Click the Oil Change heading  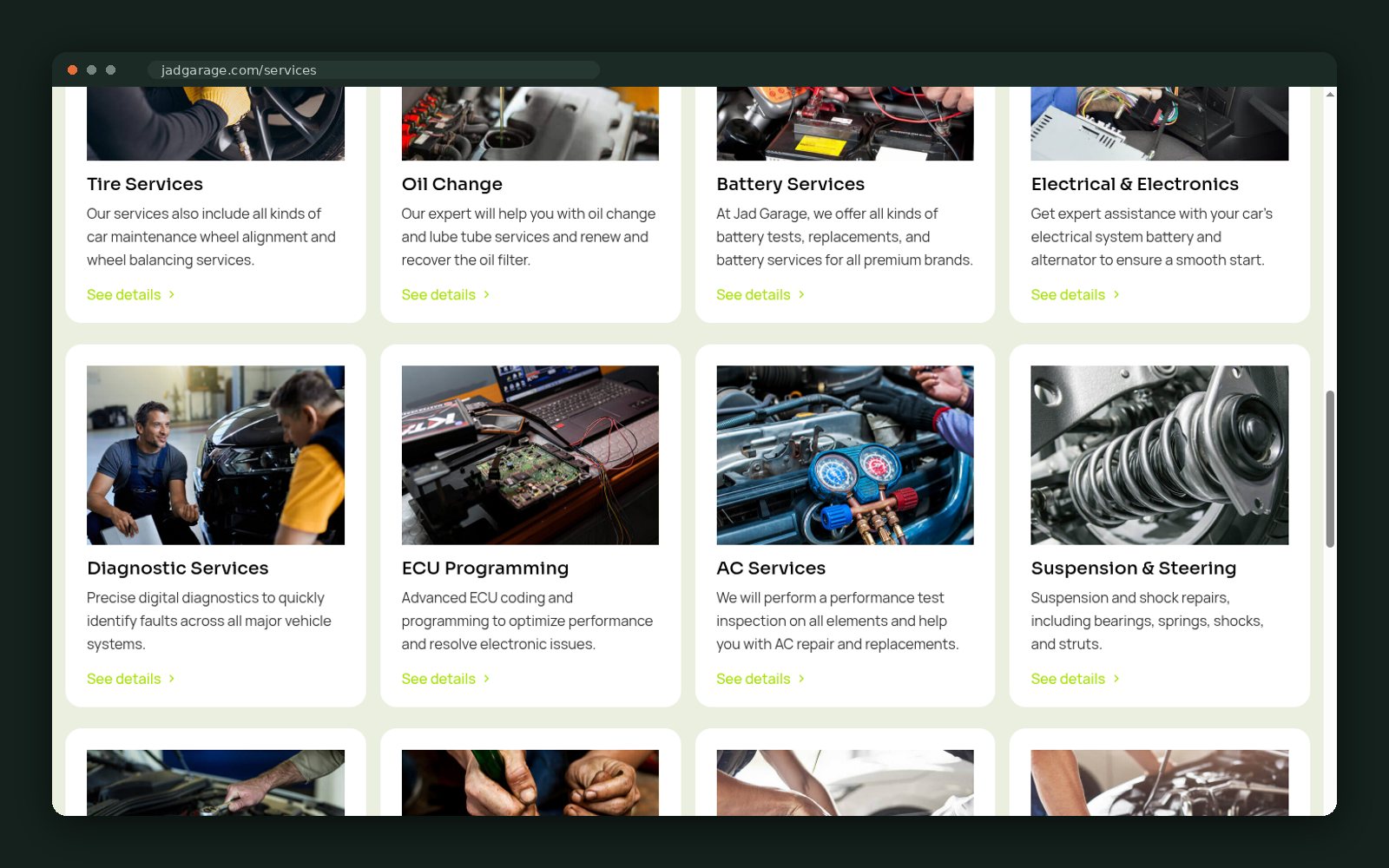(x=452, y=184)
